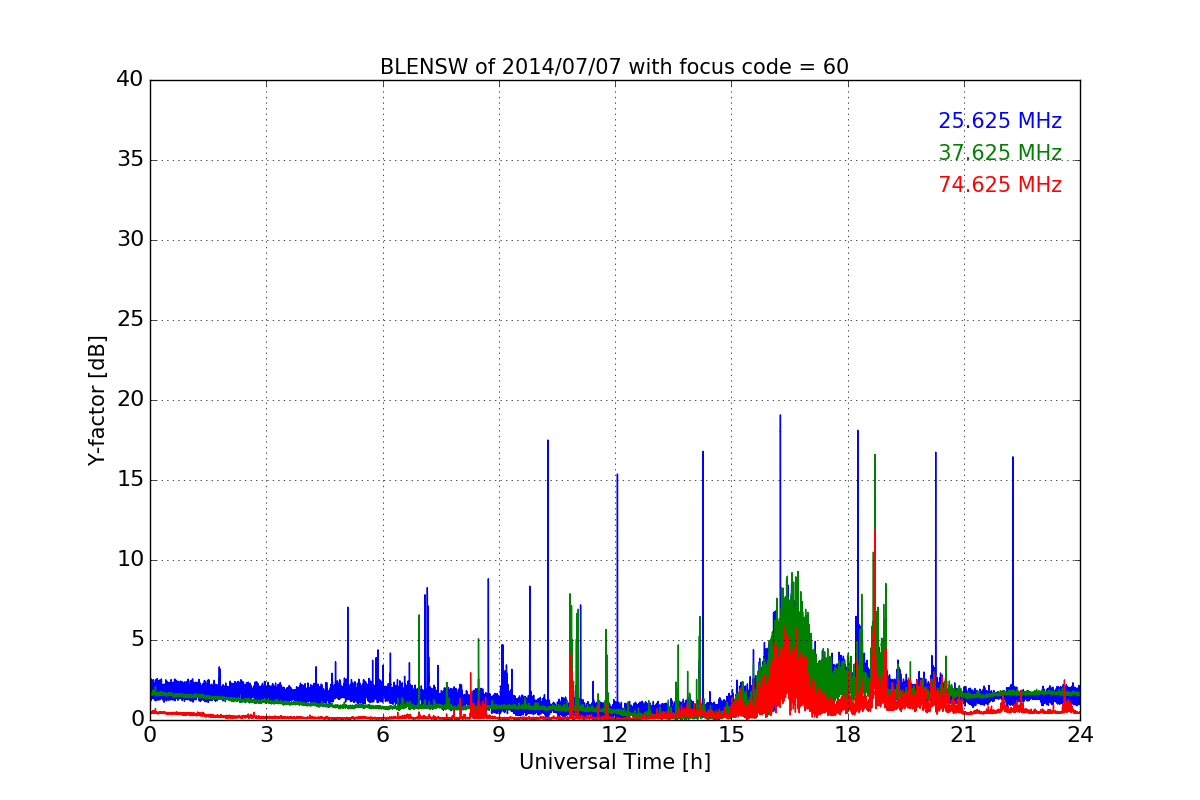The image size is (1200, 800).
Task: Click the Universal Time [h] axis label
Action: [x=614, y=762]
